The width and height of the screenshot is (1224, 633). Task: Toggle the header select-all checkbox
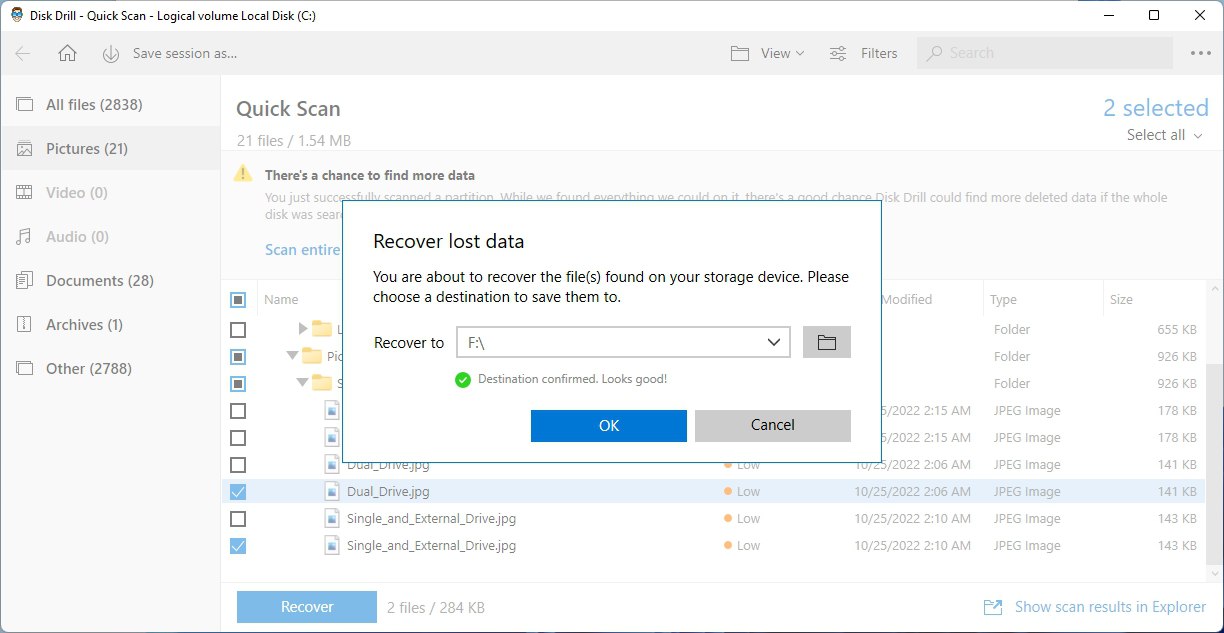coord(238,299)
